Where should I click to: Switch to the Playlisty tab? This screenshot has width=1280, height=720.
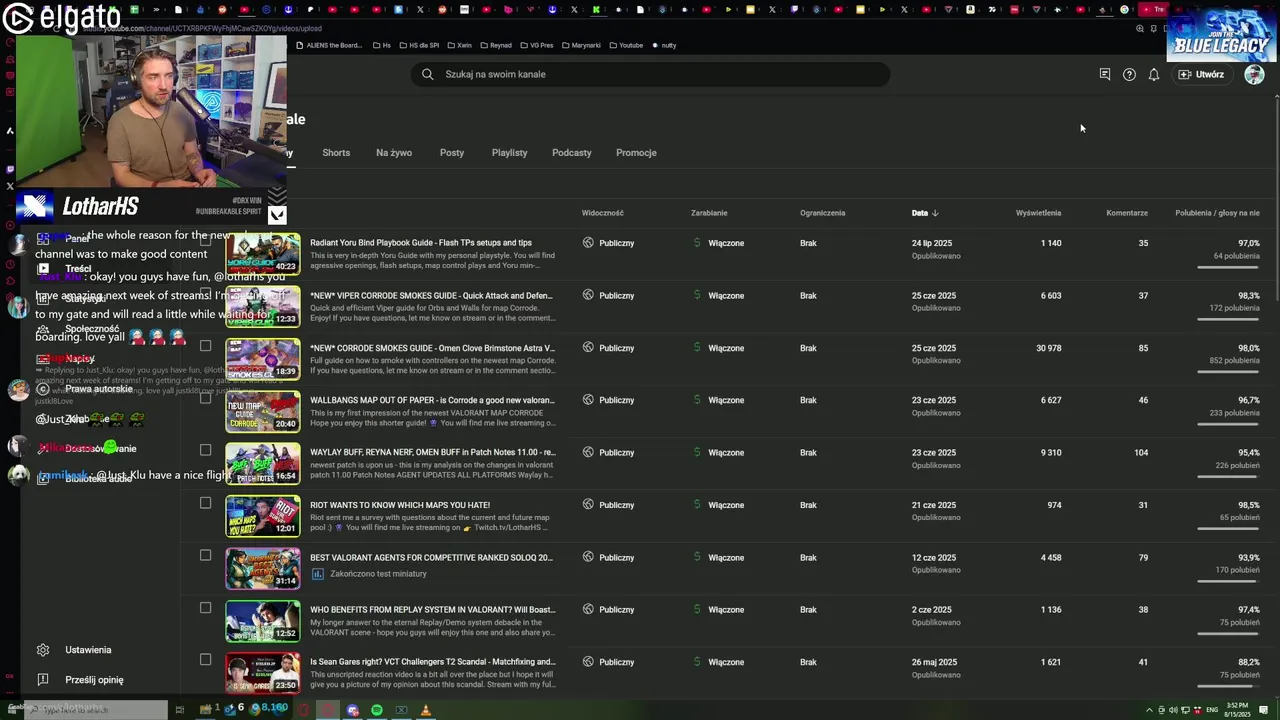tap(509, 153)
